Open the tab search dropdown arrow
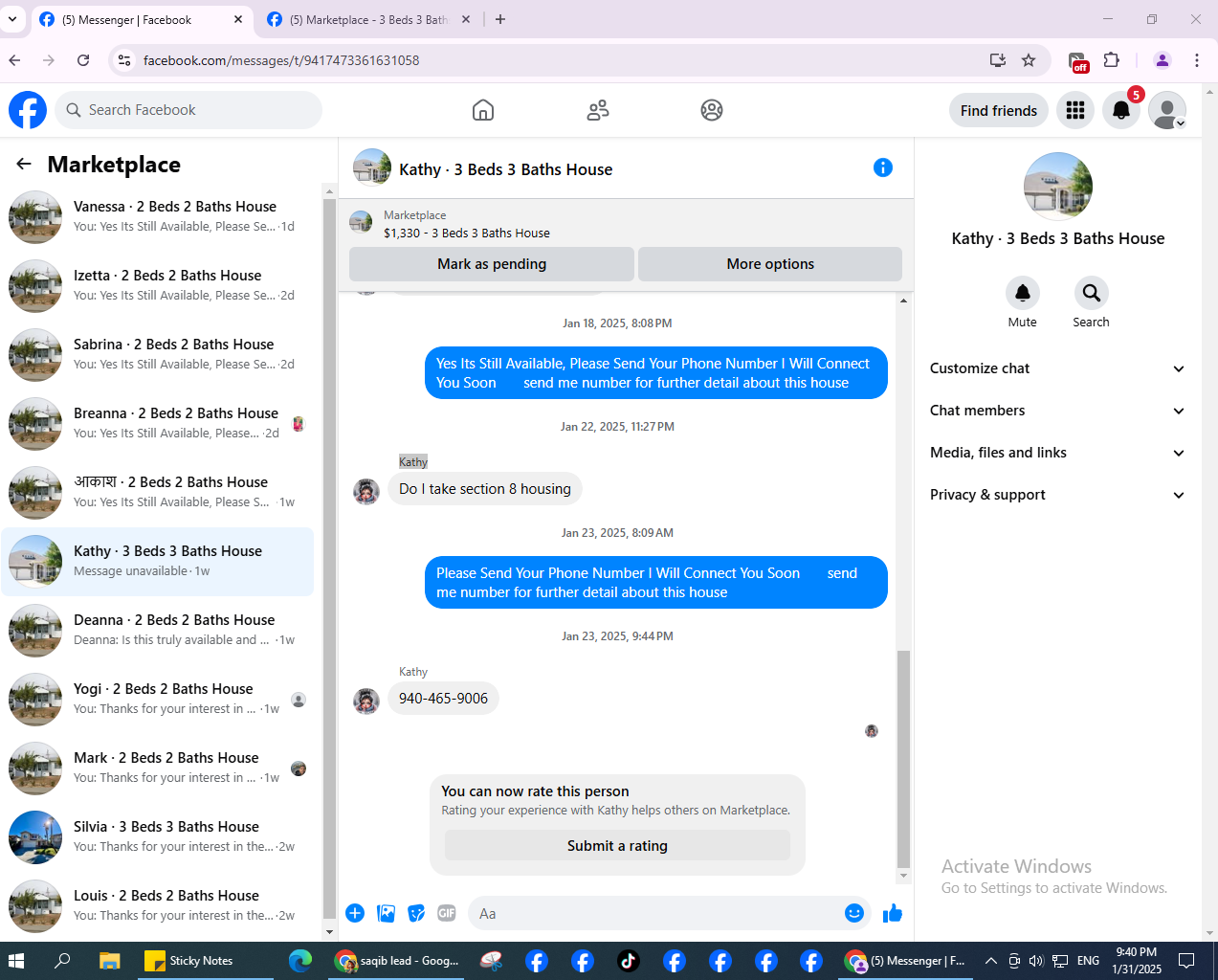The width and height of the screenshot is (1218, 980). (12, 19)
